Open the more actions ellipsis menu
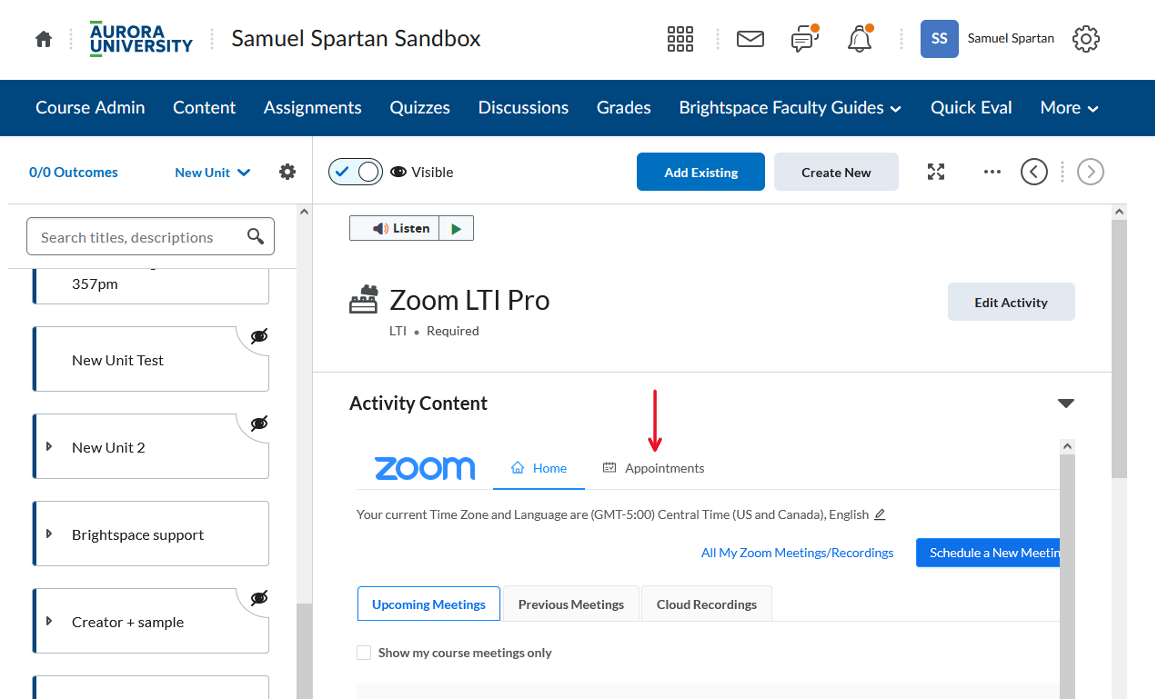 [x=992, y=172]
